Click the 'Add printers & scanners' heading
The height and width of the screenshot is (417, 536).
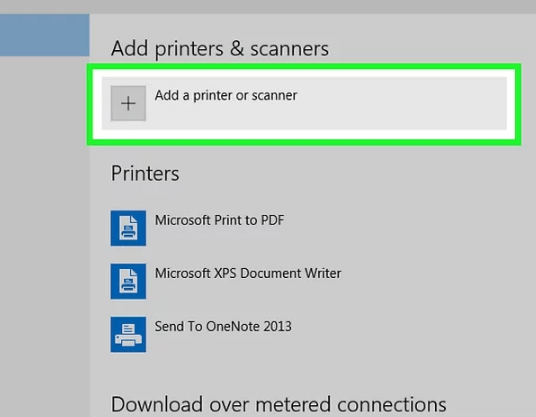click(x=220, y=49)
